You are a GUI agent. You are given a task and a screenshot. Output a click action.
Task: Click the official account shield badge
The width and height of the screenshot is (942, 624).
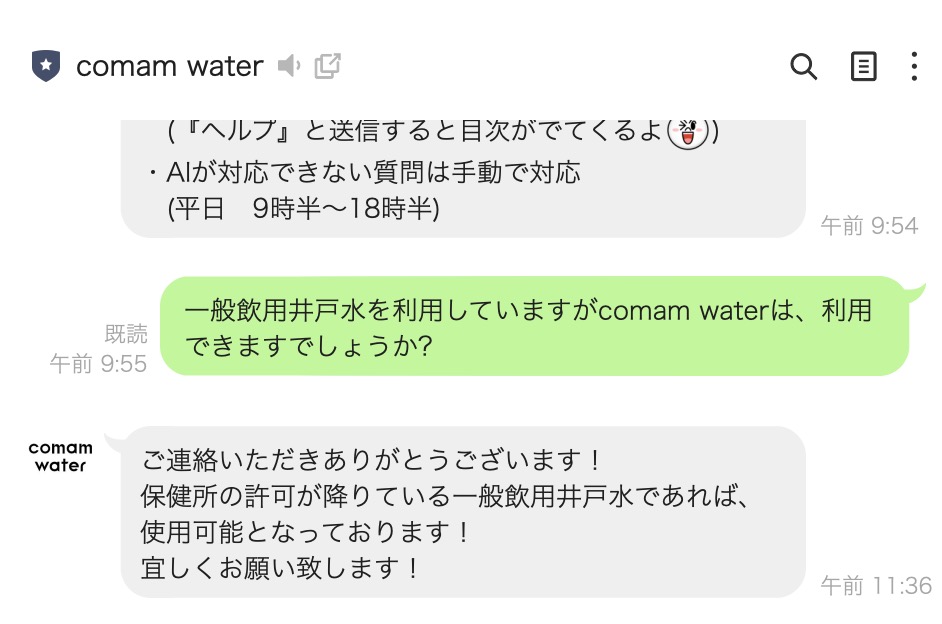point(46,67)
